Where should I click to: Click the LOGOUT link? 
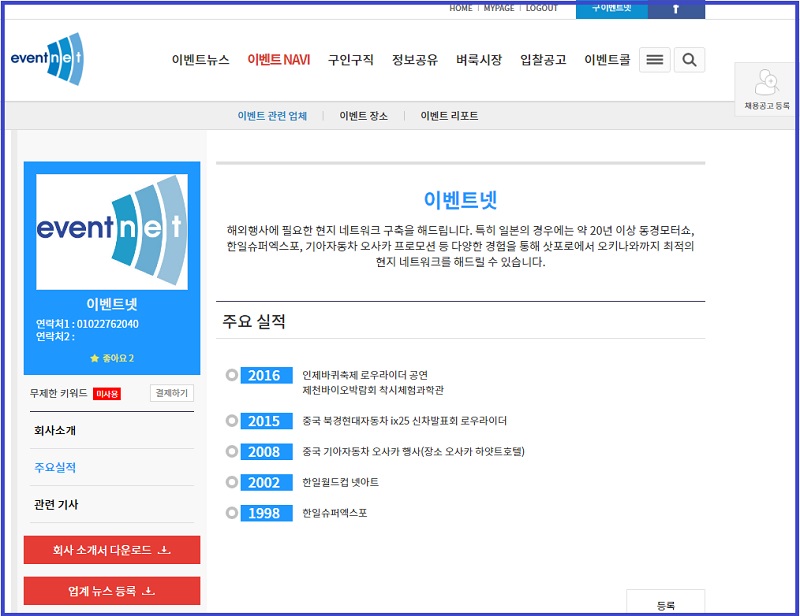point(541,8)
